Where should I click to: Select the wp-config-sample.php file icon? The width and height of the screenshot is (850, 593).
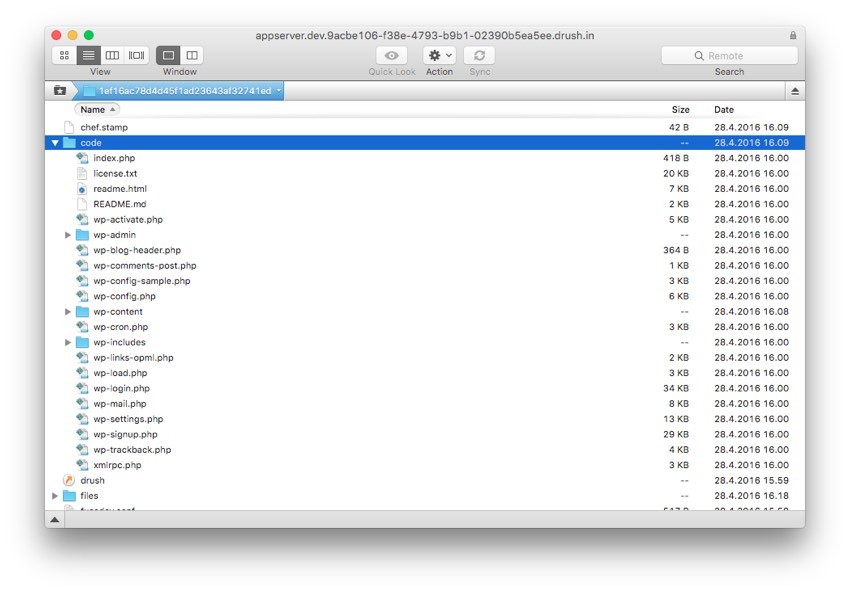coord(82,281)
